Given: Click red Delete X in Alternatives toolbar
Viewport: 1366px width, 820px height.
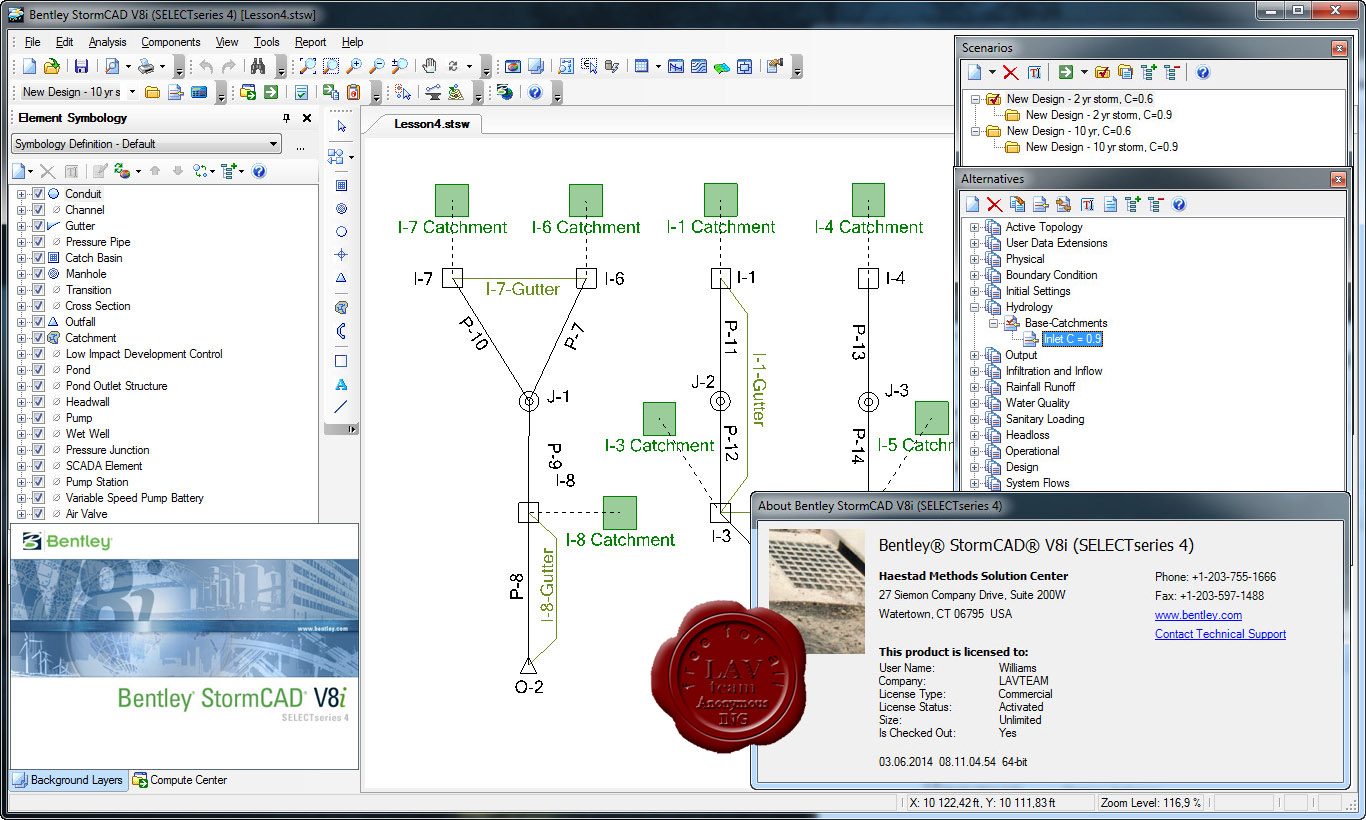Looking at the screenshot, I should (x=994, y=204).
